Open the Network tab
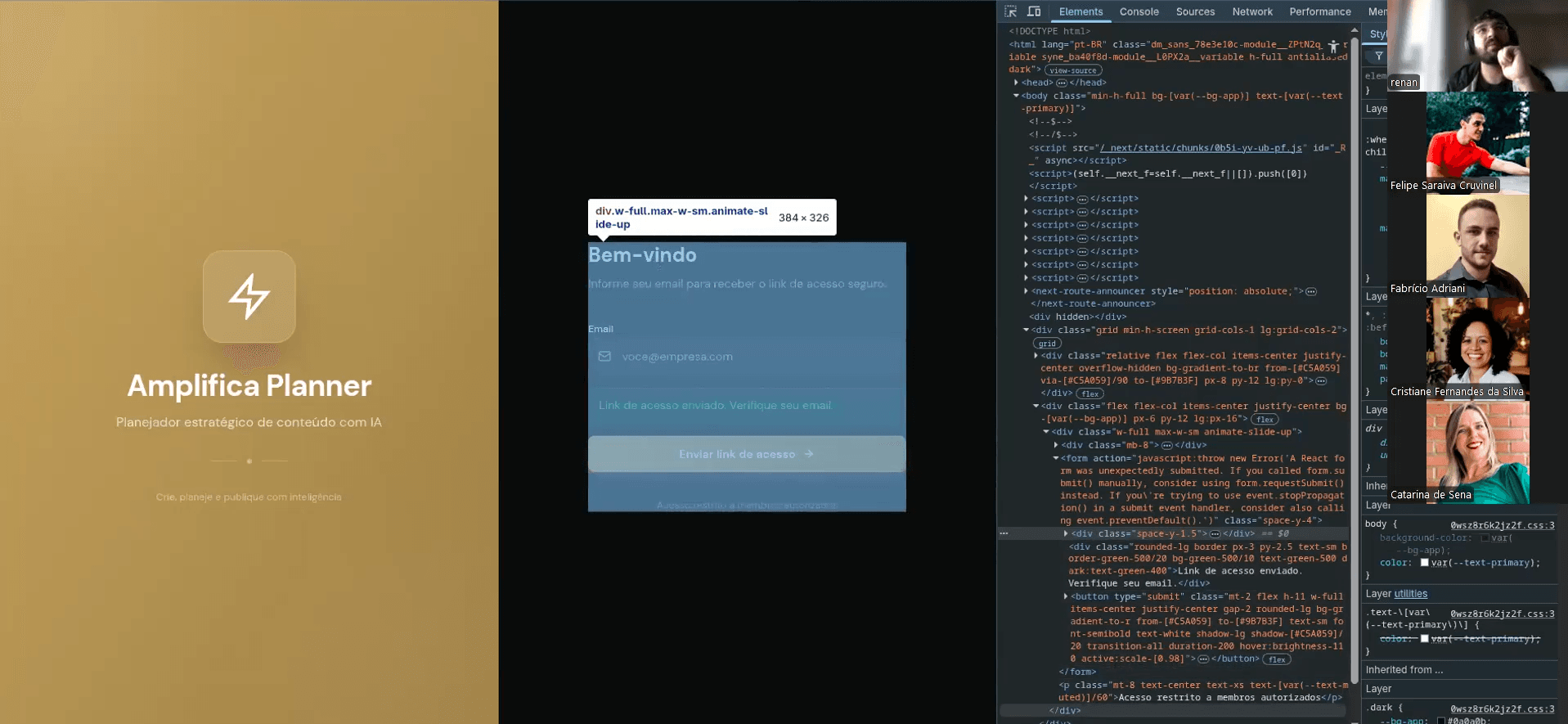This screenshot has width=1568, height=724. click(1252, 11)
